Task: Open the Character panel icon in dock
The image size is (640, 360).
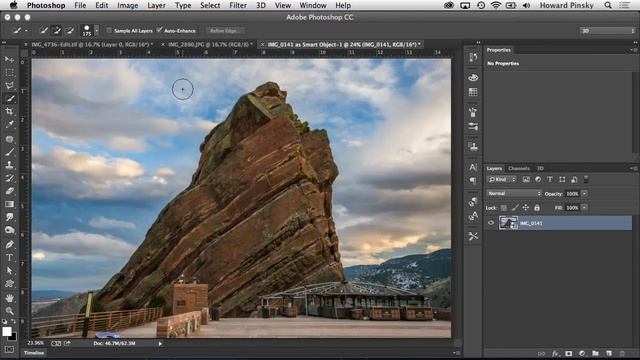Action: pos(473,167)
